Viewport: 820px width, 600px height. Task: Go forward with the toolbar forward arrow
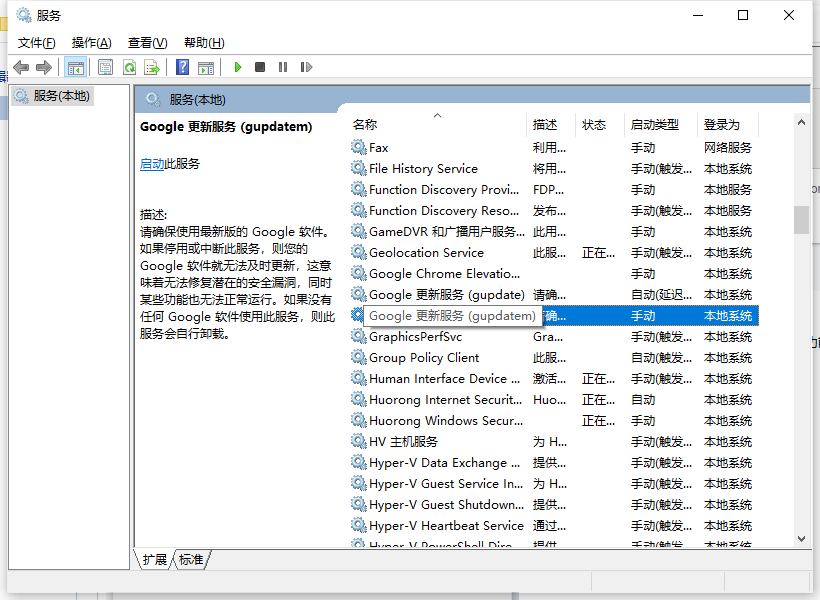coord(44,67)
